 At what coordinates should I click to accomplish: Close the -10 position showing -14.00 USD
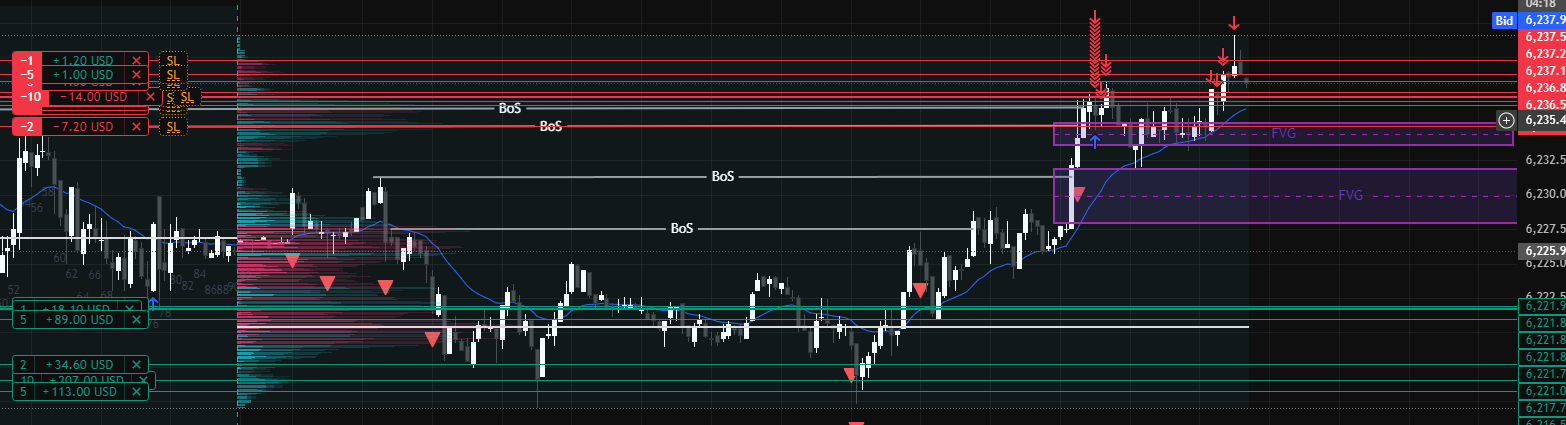pos(151,97)
